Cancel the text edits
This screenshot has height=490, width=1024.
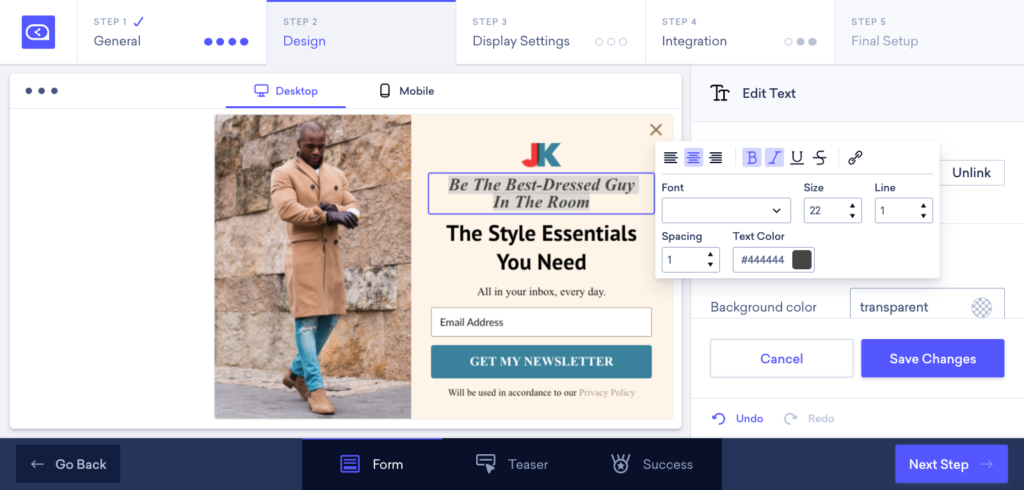coord(782,358)
